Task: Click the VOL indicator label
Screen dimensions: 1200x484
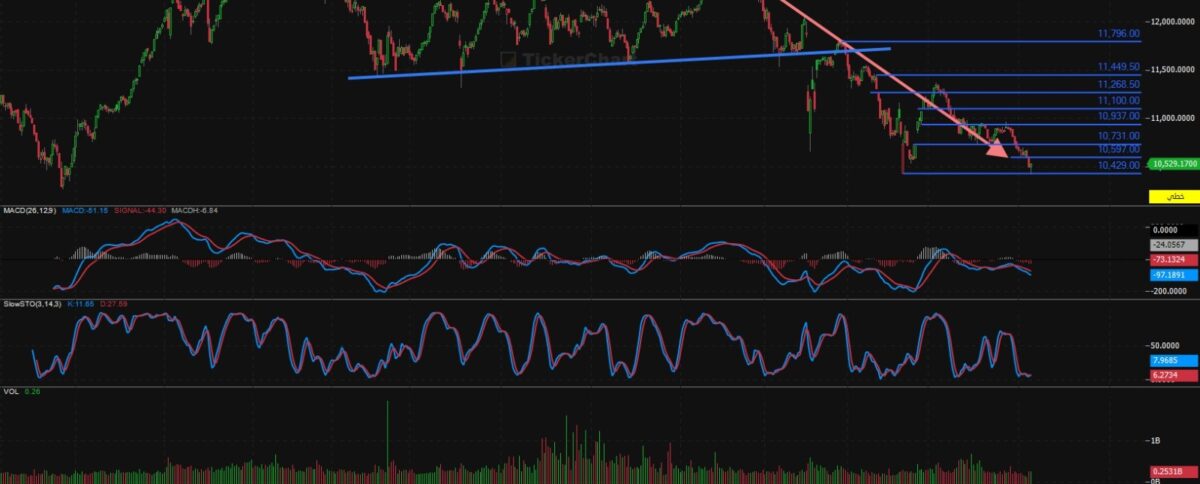Action: [x=10, y=392]
